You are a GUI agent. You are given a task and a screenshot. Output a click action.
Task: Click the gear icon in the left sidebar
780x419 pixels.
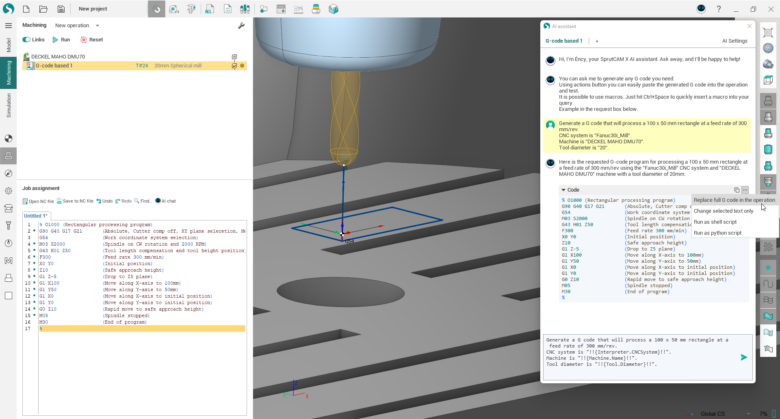point(8,191)
